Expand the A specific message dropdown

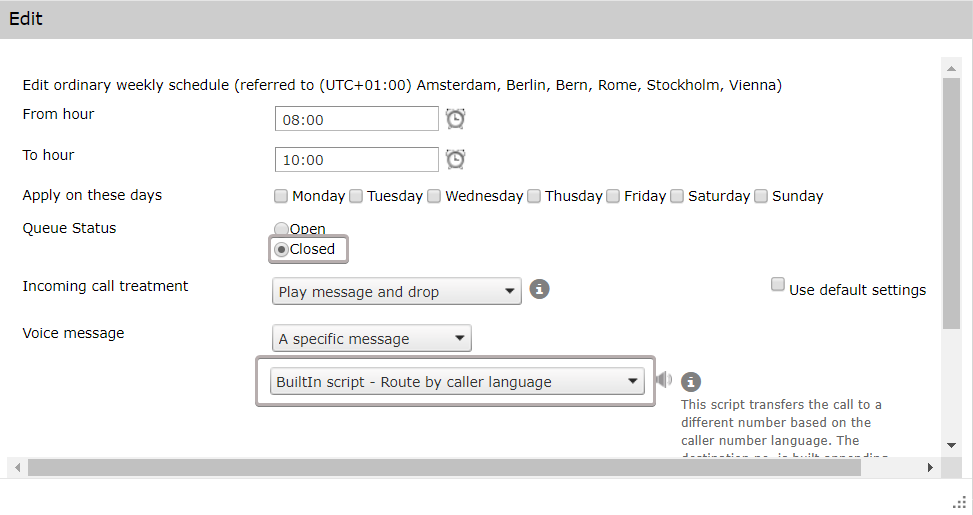(372, 339)
